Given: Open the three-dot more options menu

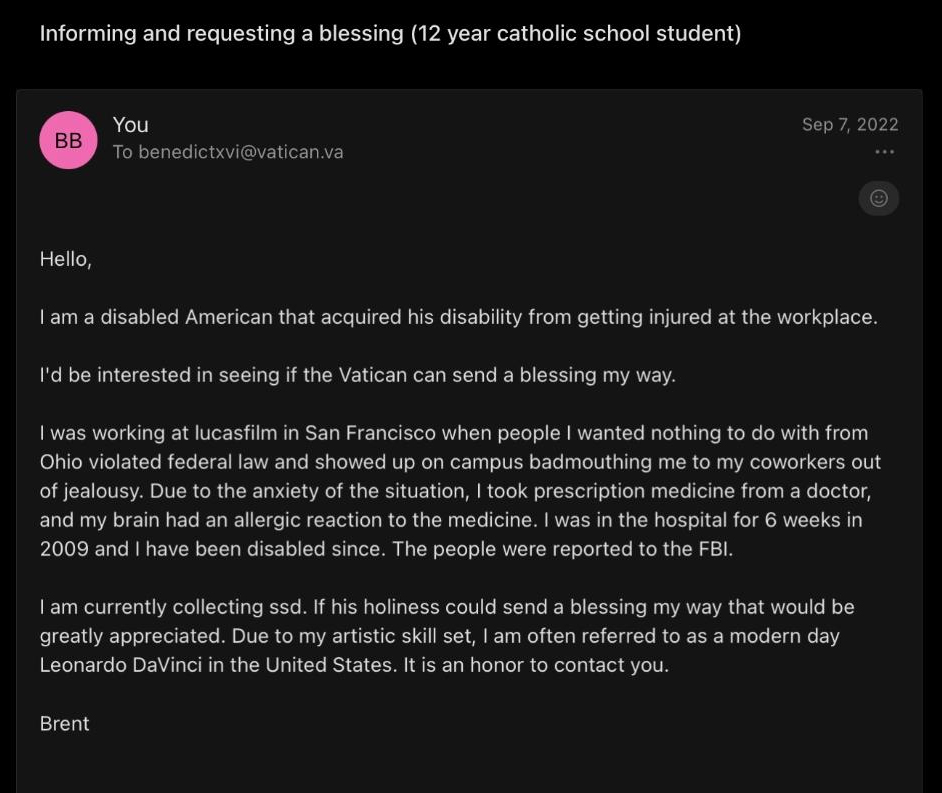Looking at the screenshot, I should coord(884,152).
